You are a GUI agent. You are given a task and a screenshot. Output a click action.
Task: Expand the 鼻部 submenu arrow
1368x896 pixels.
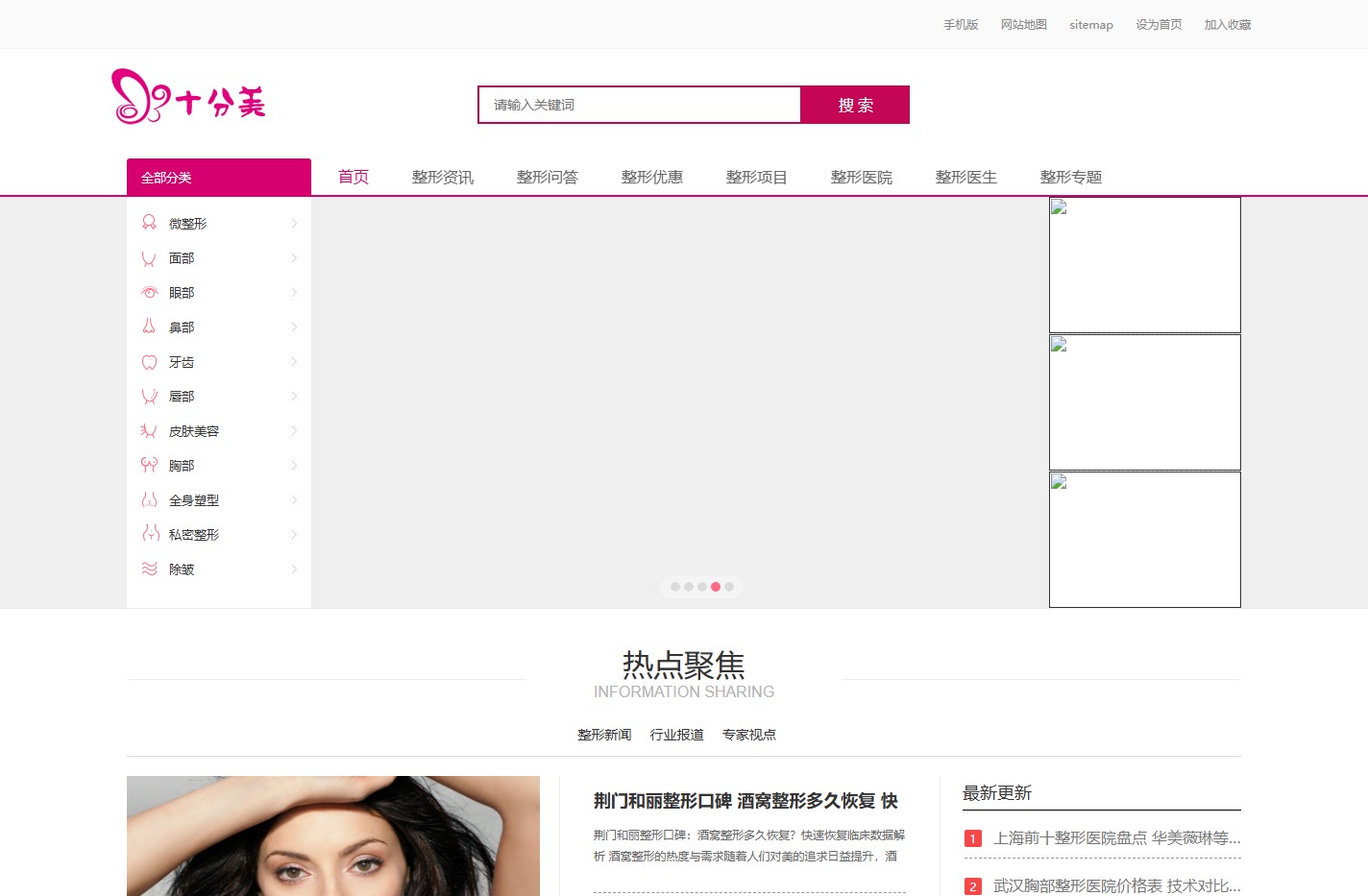(294, 327)
